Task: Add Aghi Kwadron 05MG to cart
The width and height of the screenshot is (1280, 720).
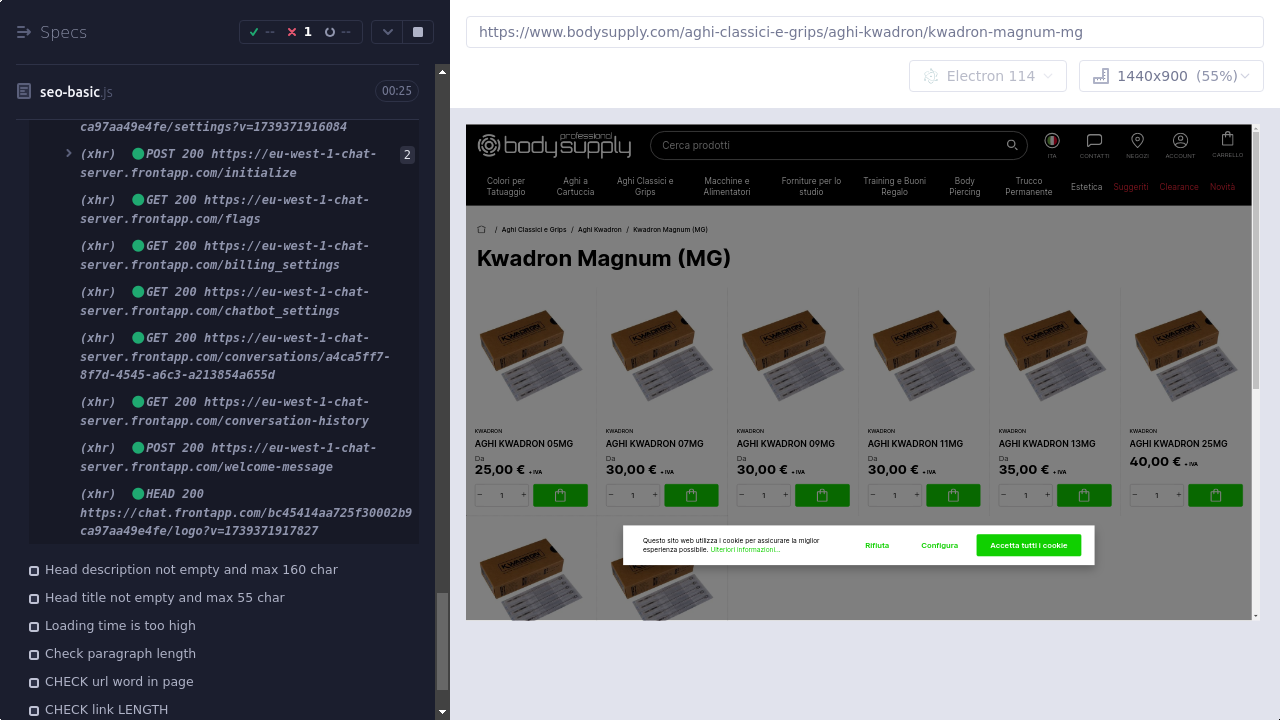Action: pos(560,495)
